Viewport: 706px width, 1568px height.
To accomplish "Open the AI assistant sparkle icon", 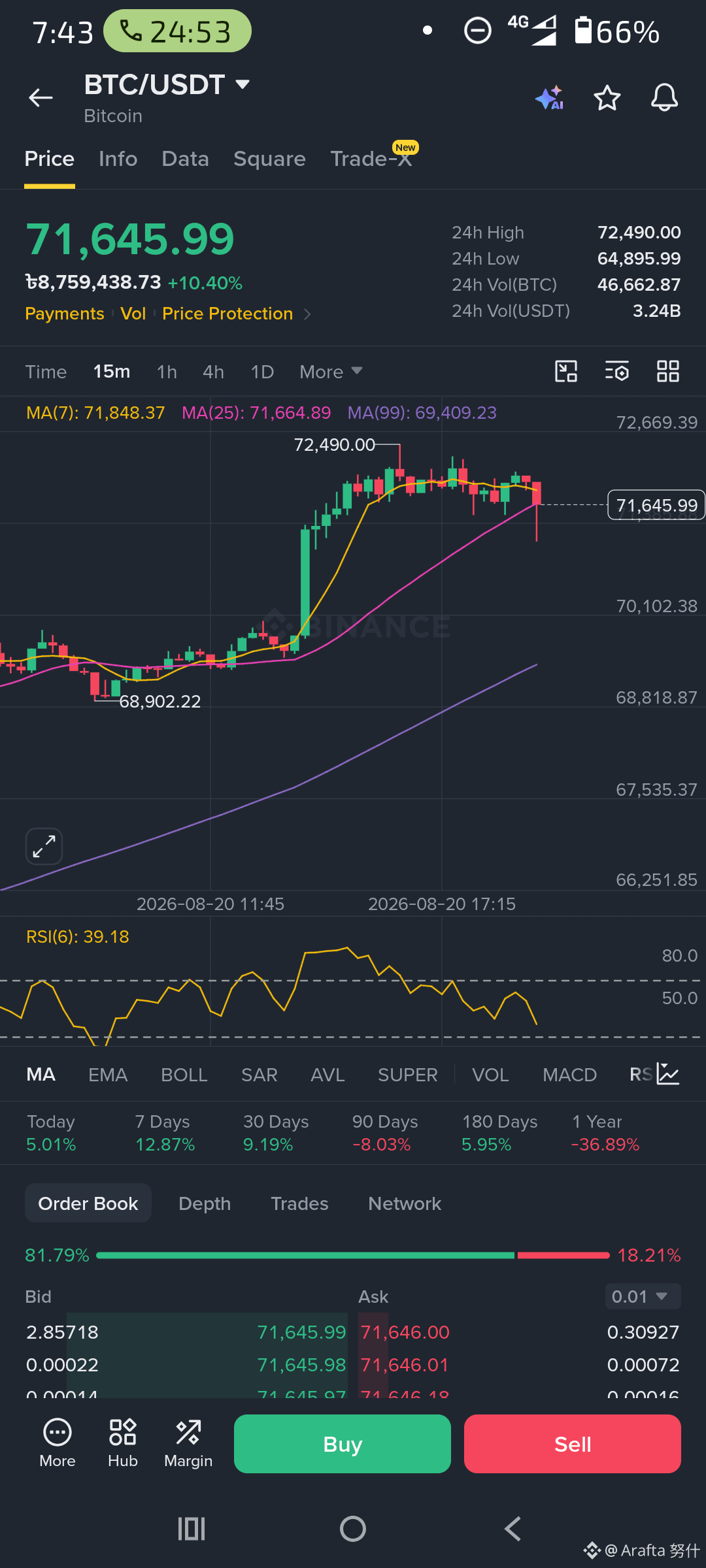I will coord(550,98).
